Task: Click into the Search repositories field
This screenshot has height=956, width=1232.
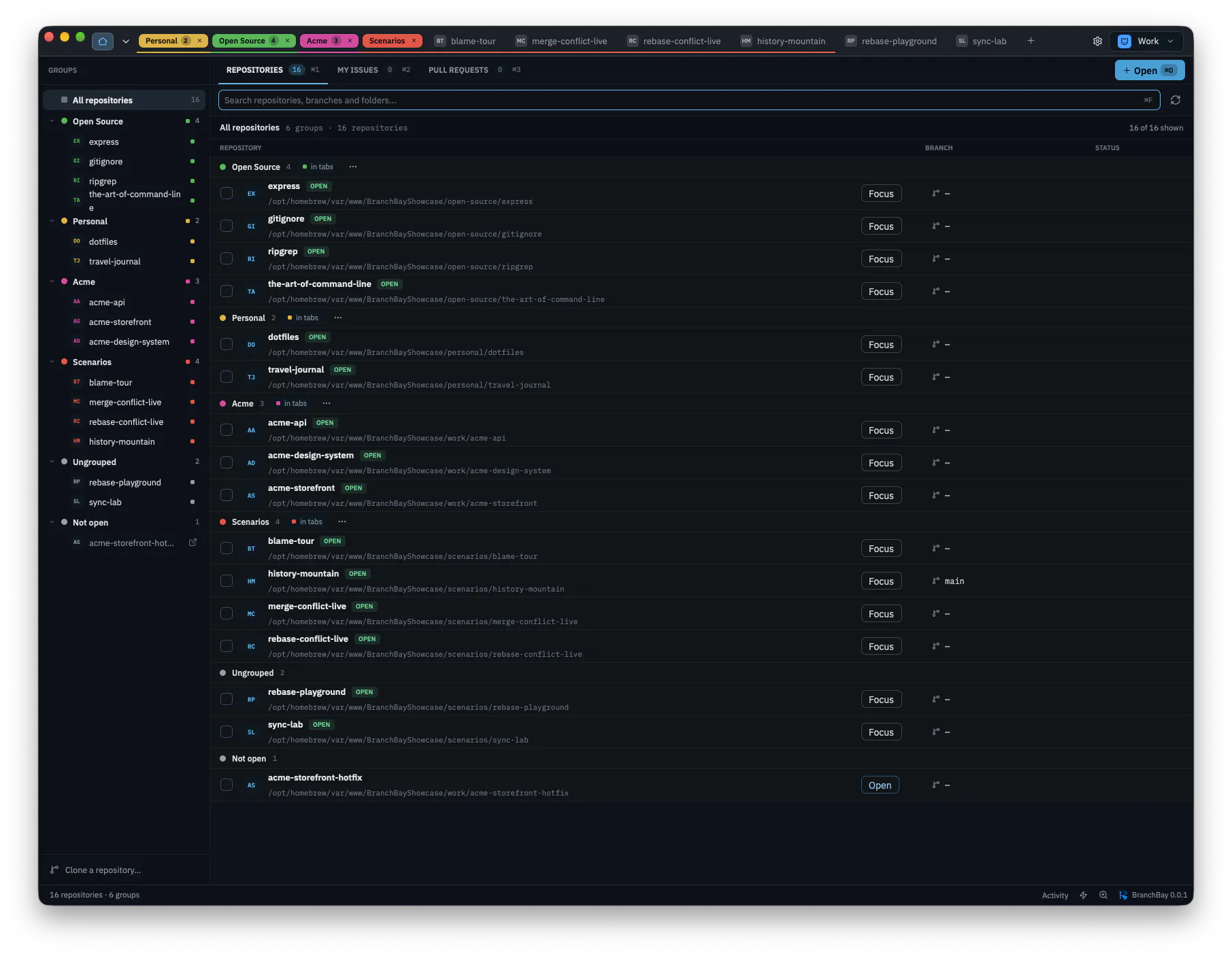Action: coord(689,100)
